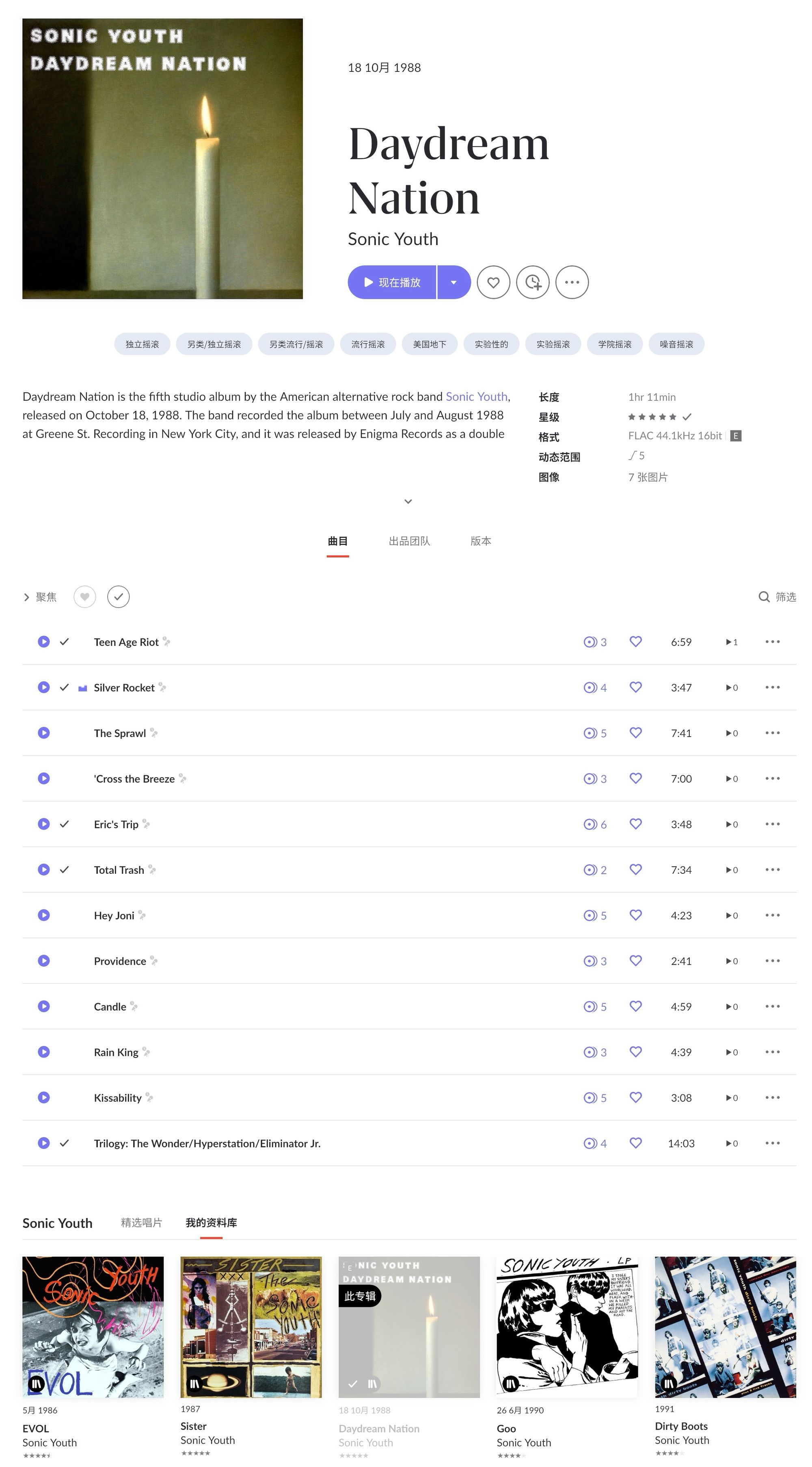This screenshot has height=1467, width=812.
Task: Select the 我的资料库 tab
Action: click(211, 1223)
